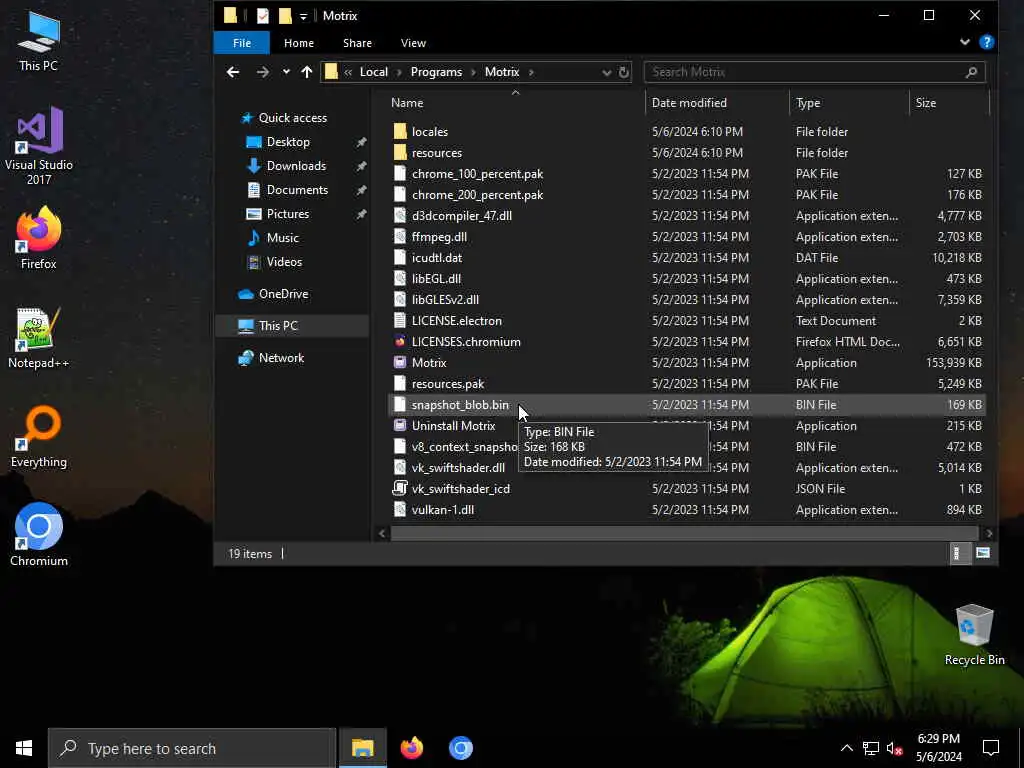1024x768 pixels.
Task: Go forward in File Explorer
Action: coord(263,72)
